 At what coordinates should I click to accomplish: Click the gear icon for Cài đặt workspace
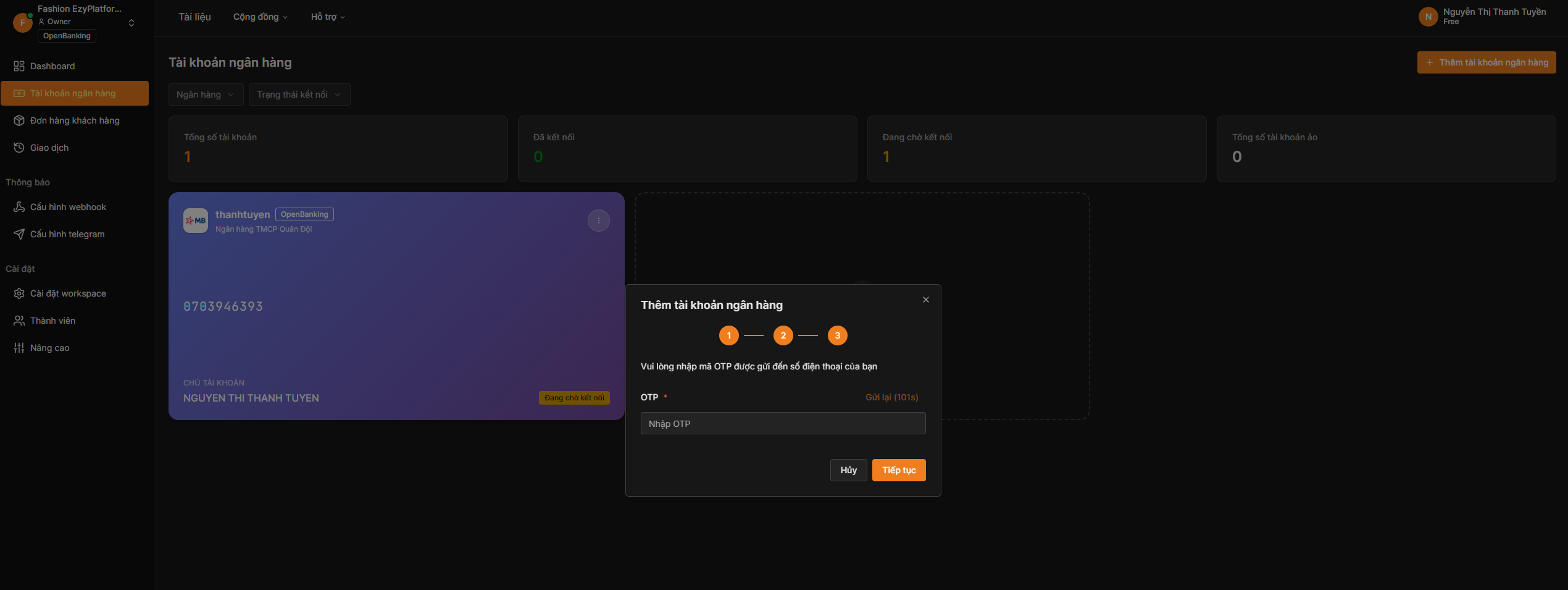19,293
